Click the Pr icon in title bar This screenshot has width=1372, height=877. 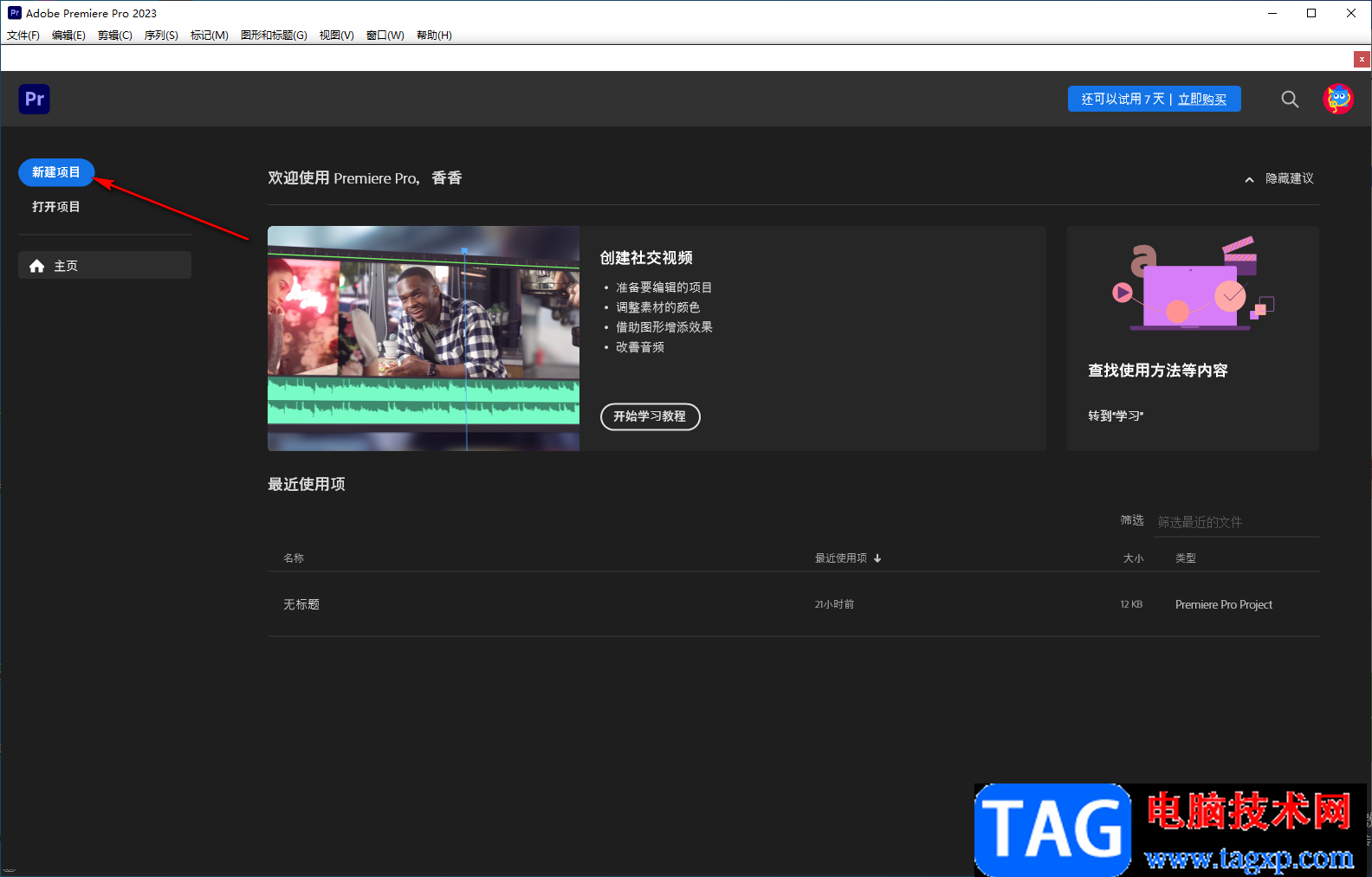14,13
